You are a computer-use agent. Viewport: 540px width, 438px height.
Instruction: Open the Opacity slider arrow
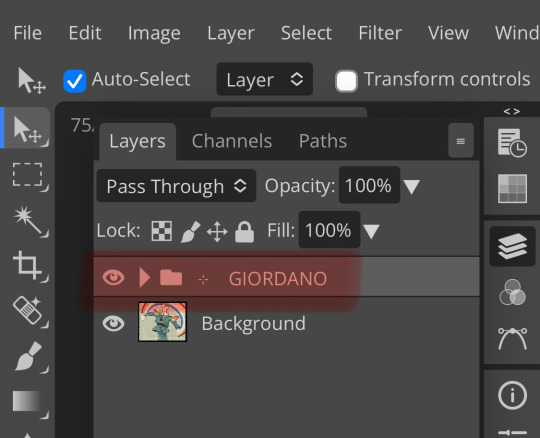click(412, 187)
